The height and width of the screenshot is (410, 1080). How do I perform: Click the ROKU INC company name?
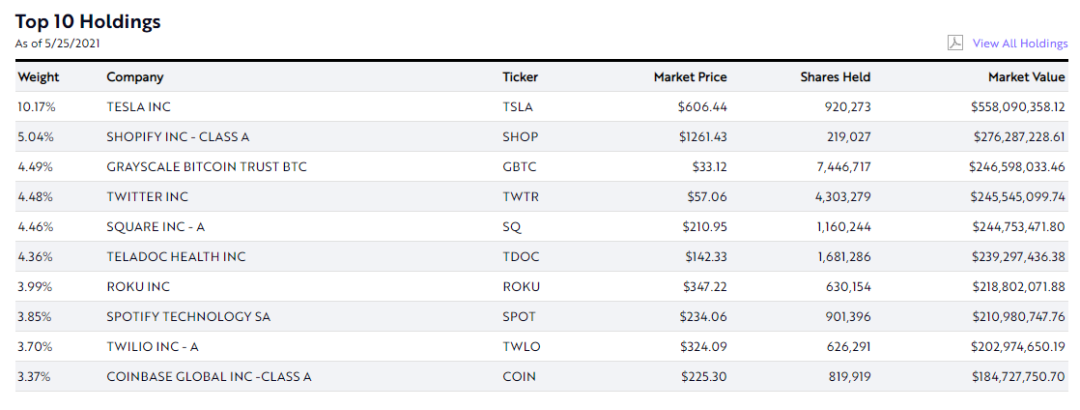138,286
